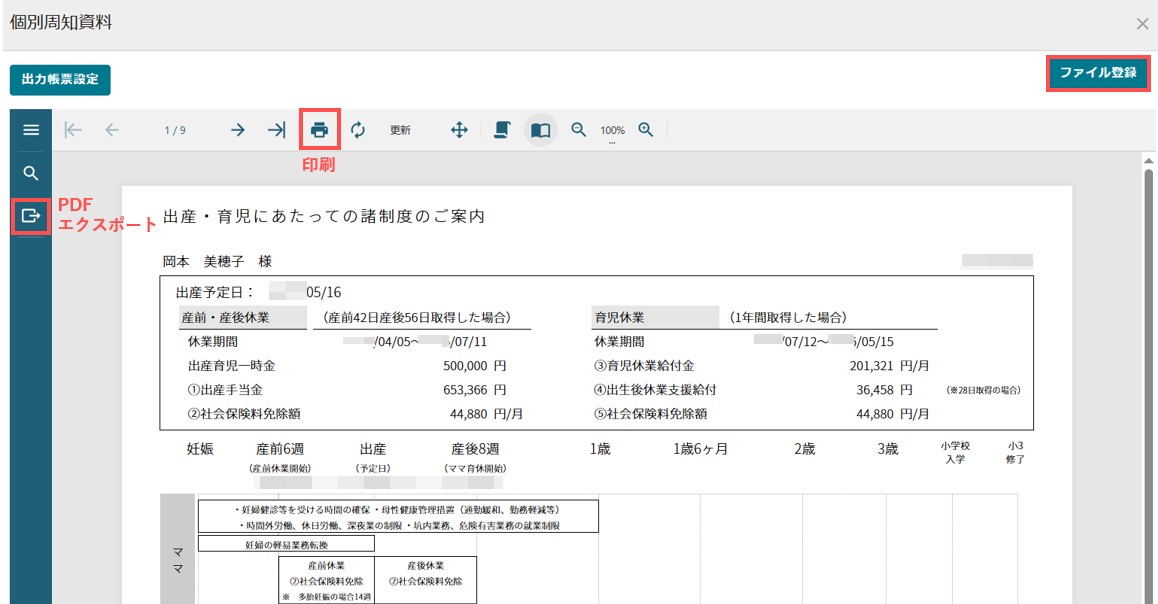Viewport: 1158px width, 604px height.
Task: Click the ⑤社会保険料免除額 label
Action: (x=651, y=414)
